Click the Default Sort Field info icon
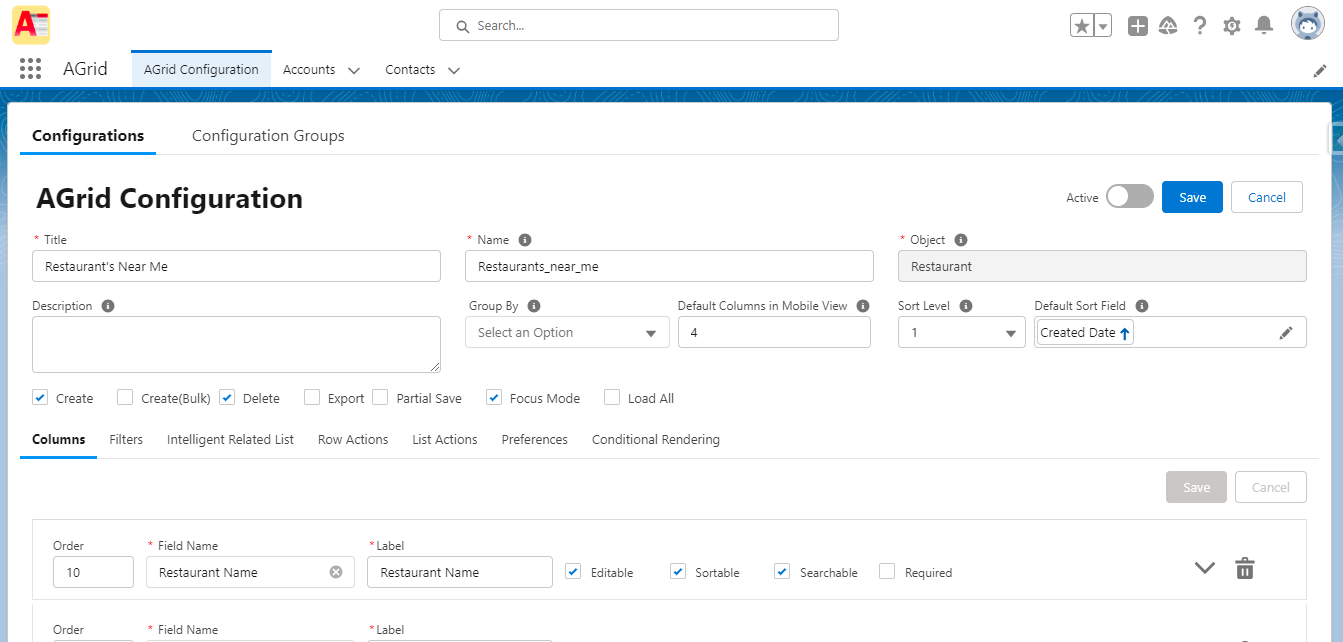The image size is (1343, 642). point(1142,306)
